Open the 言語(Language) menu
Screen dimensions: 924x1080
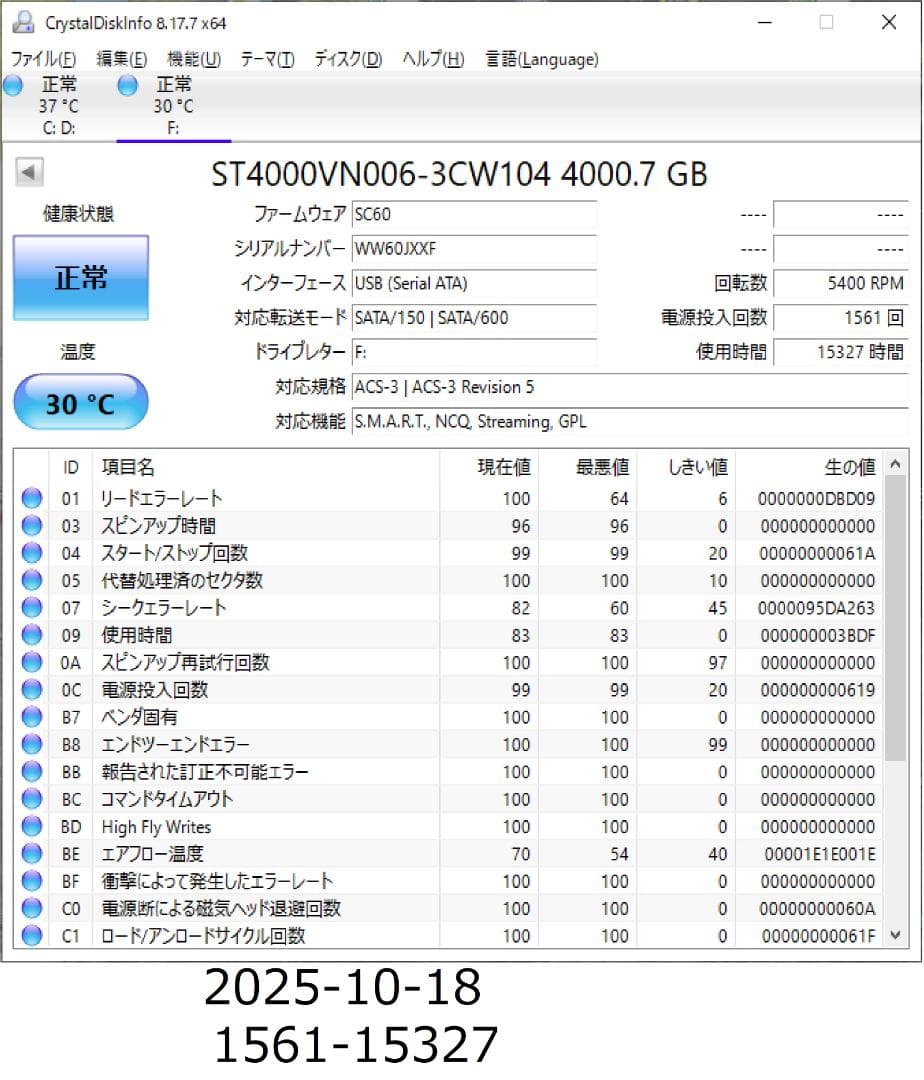pos(541,59)
